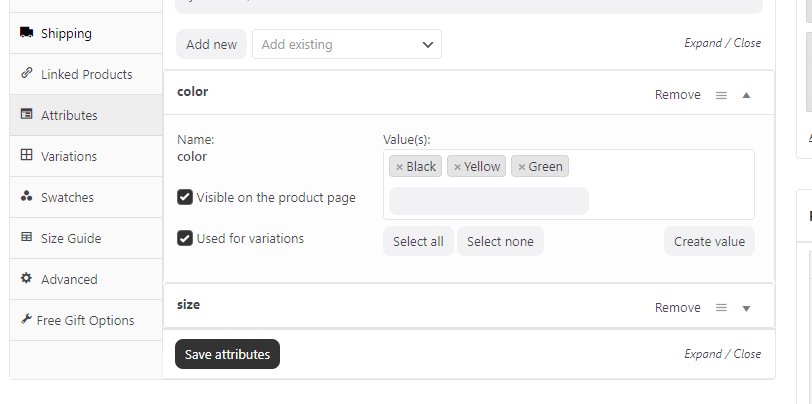Click the color values search input field
Image resolution: width=812 pixels, height=404 pixels.
coord(488,201)
